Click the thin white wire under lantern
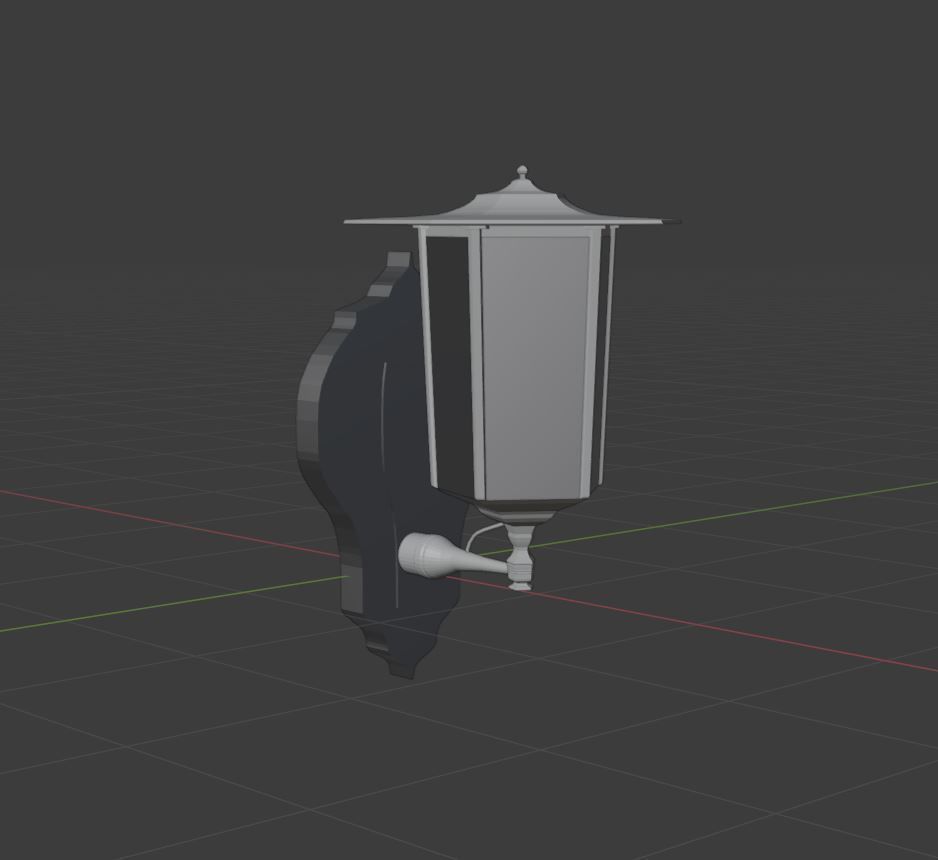This screenshot has width=938, height=860. click(x=483, y=536)
